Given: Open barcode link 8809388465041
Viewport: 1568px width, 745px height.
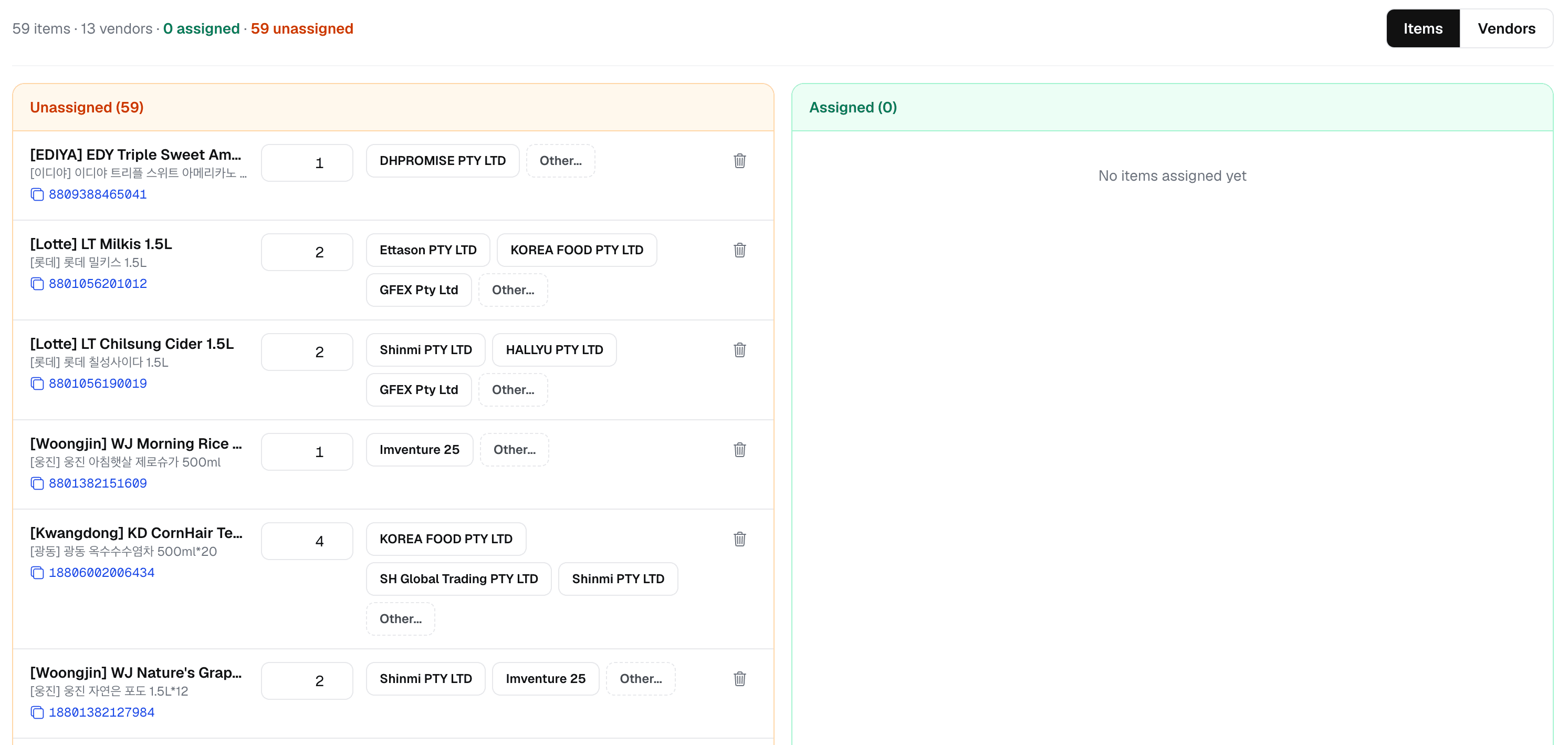Looking at the screenshot, I should (x=97, y=194).
